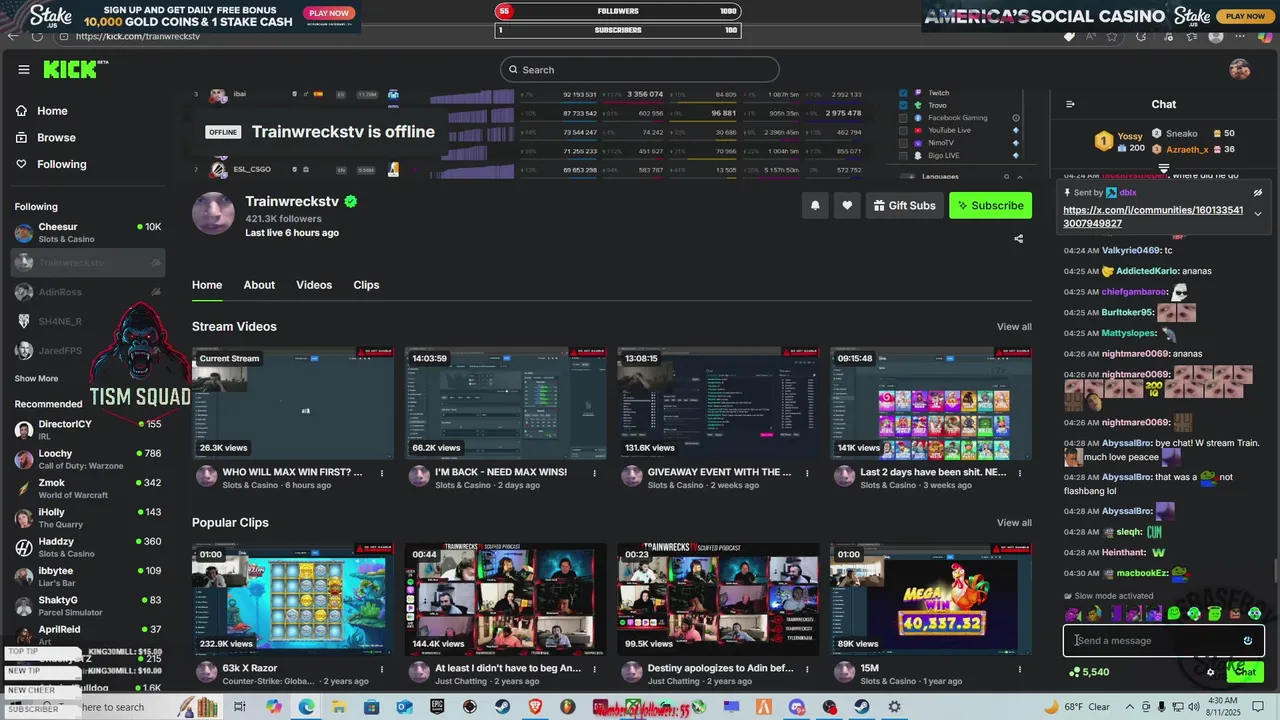
Task: Unfollow Trainwreckstv with the heart button
Action: (x=847, y=205)
